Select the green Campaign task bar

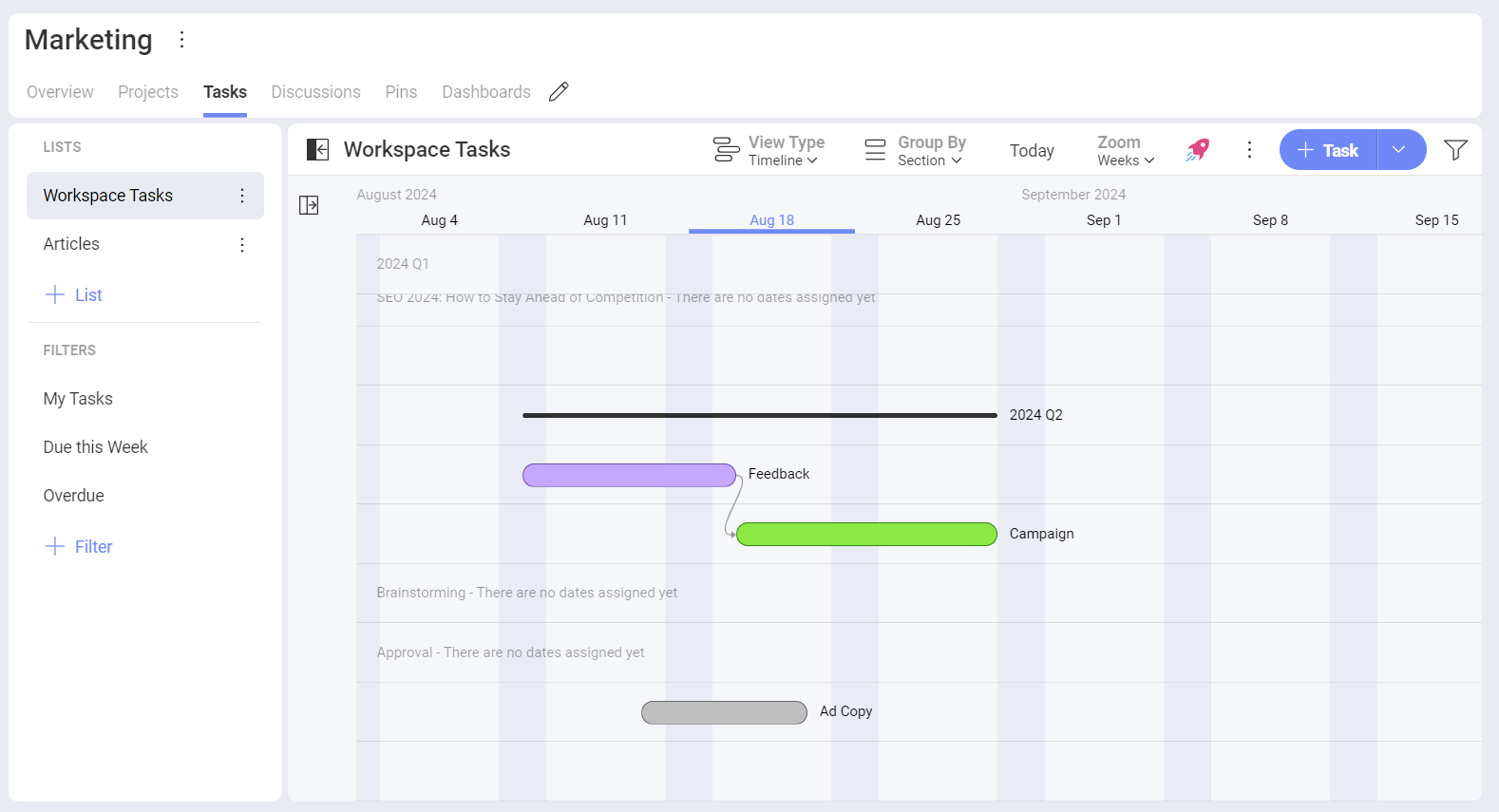click(x=866, y=534)
